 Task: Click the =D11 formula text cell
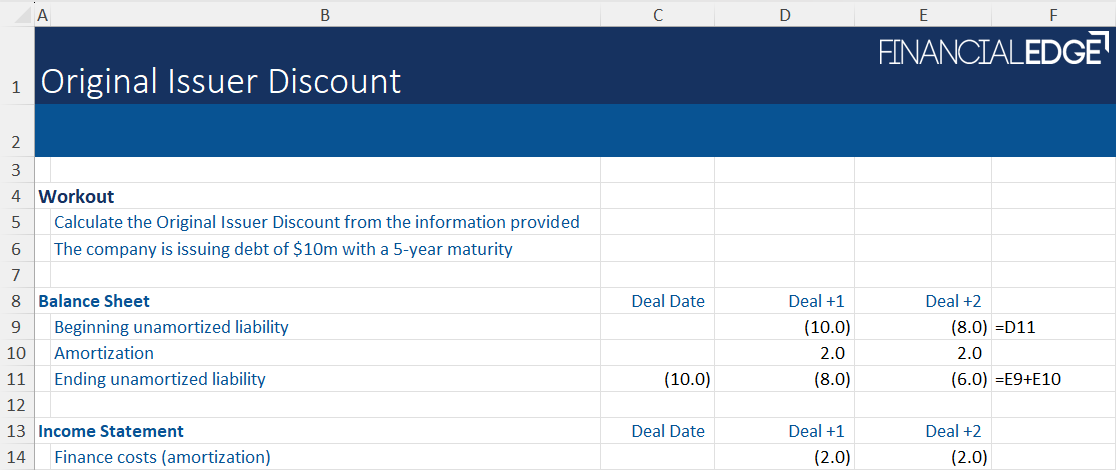click(1018, 327)
